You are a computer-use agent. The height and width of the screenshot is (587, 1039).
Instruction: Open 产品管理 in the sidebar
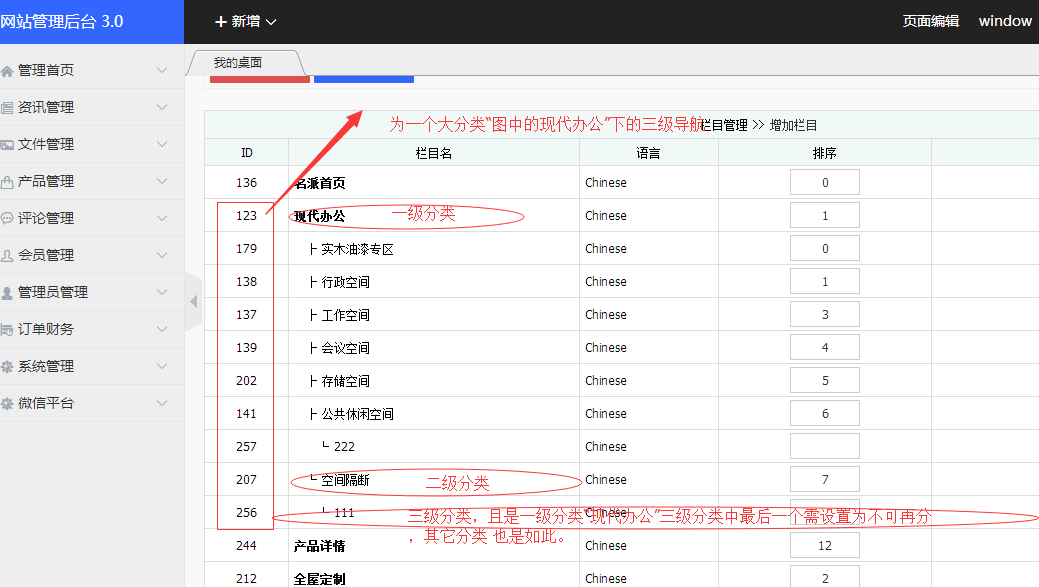(x=46, y=182)
